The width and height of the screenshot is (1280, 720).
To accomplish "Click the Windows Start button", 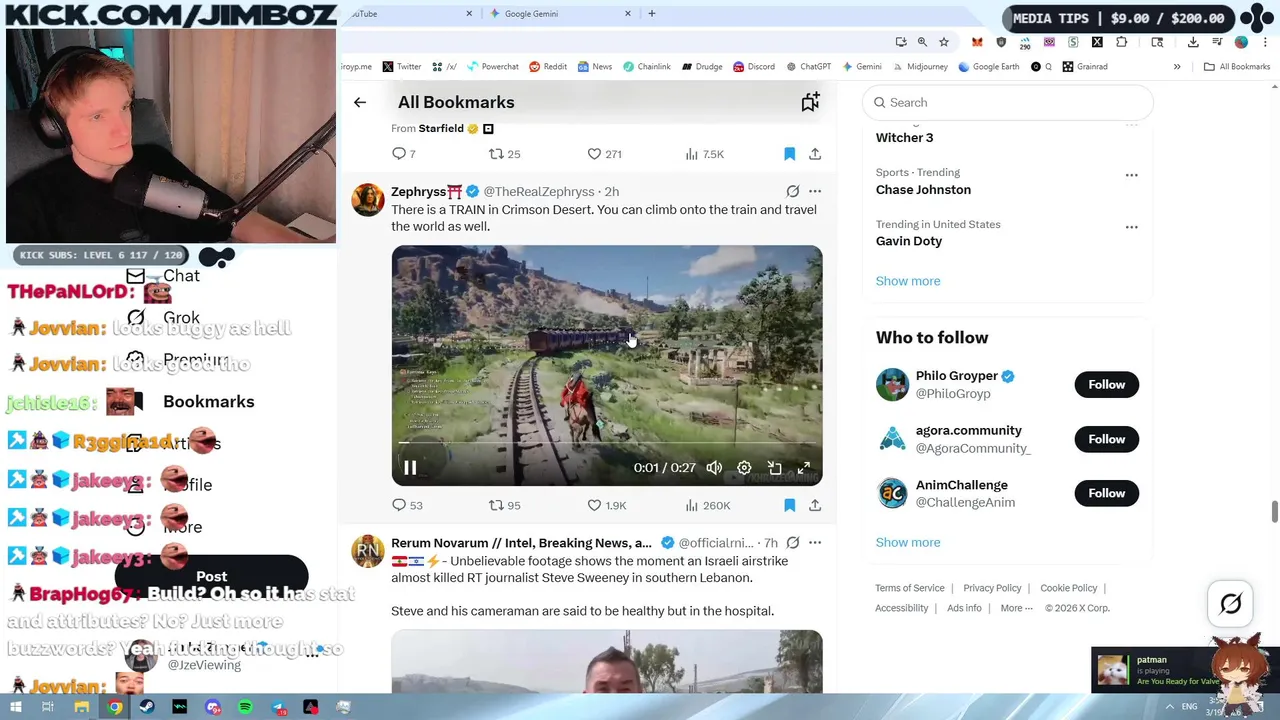I will [15, 707].
